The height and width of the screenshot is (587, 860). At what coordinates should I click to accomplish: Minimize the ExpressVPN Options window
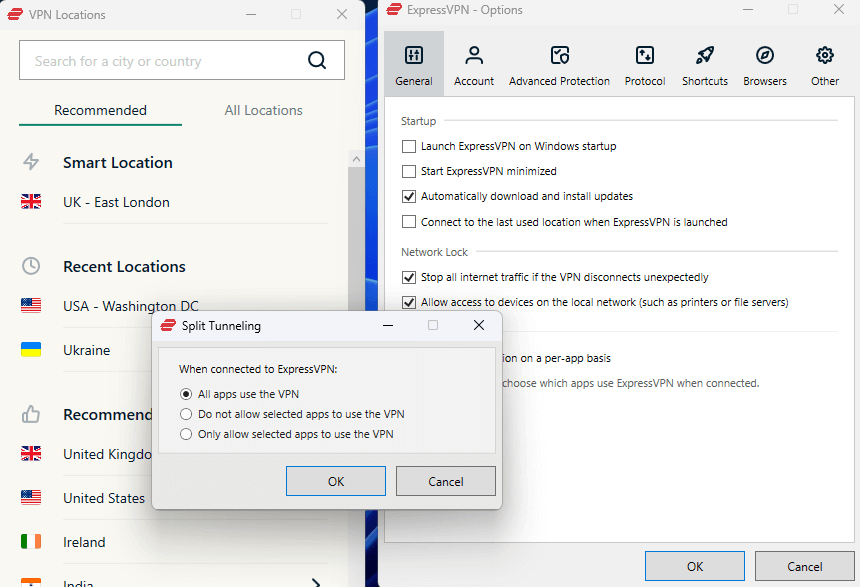[748, 9]
